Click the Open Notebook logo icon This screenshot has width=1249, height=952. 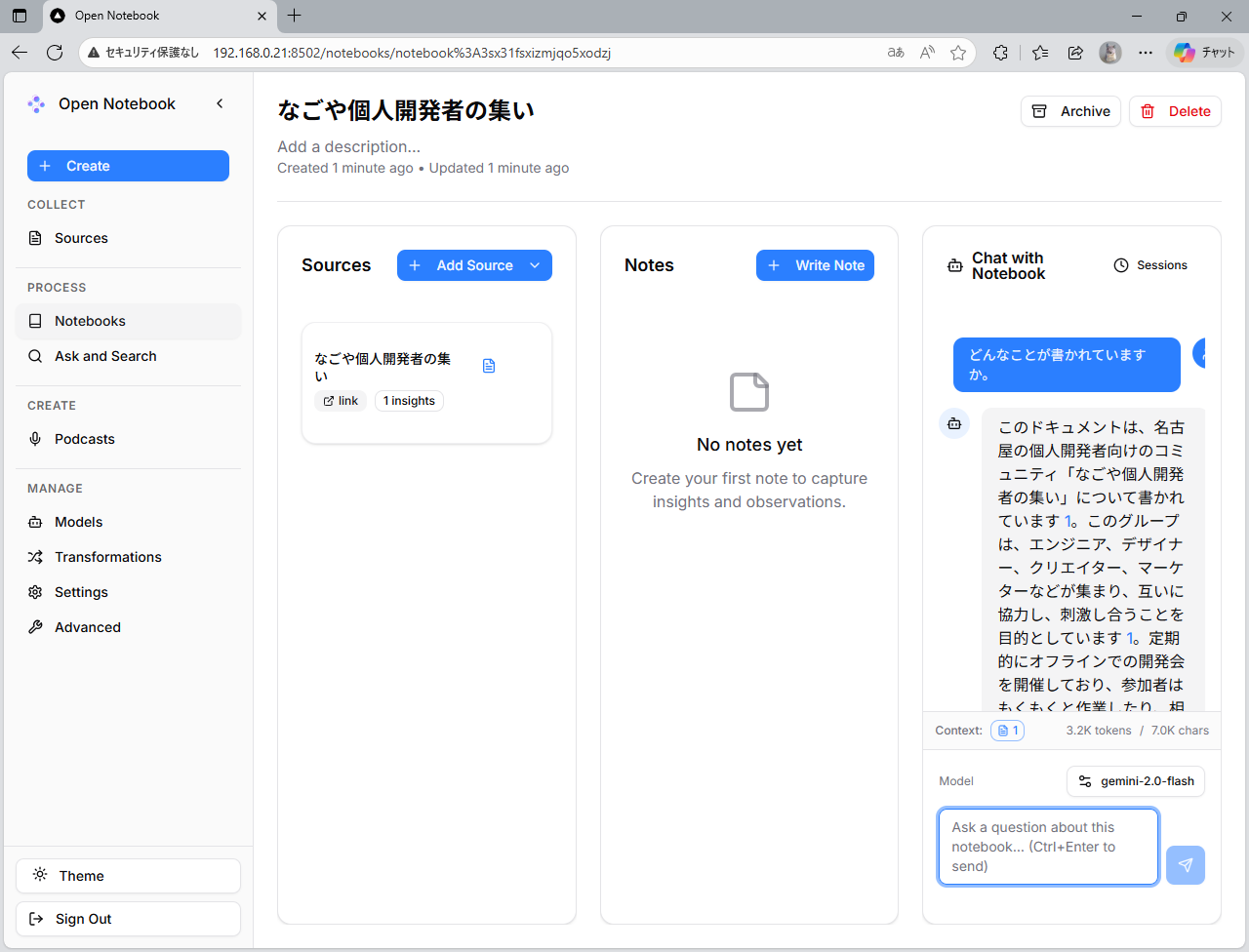pos(36,104)
